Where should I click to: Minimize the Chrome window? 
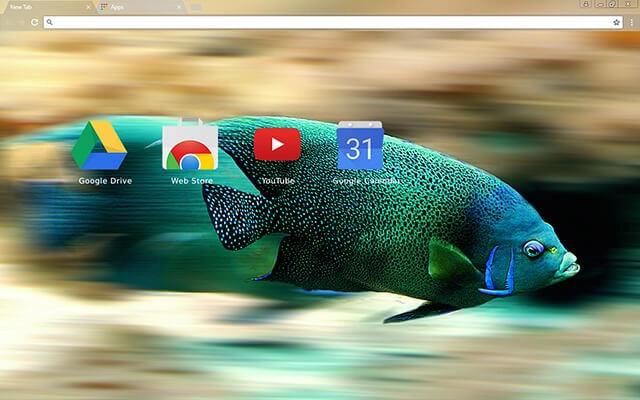point(599,4)
